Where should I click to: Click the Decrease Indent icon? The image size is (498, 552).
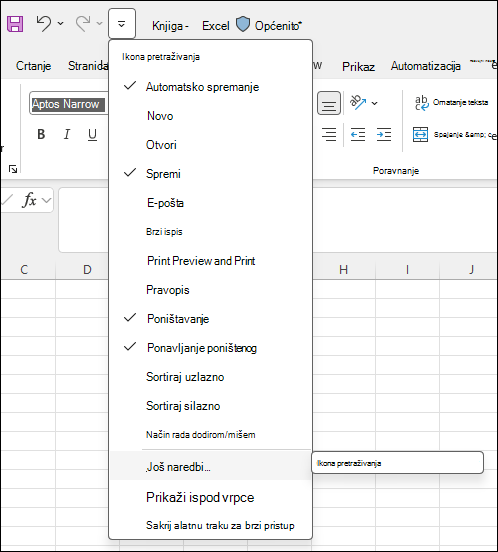coord(358,134)
